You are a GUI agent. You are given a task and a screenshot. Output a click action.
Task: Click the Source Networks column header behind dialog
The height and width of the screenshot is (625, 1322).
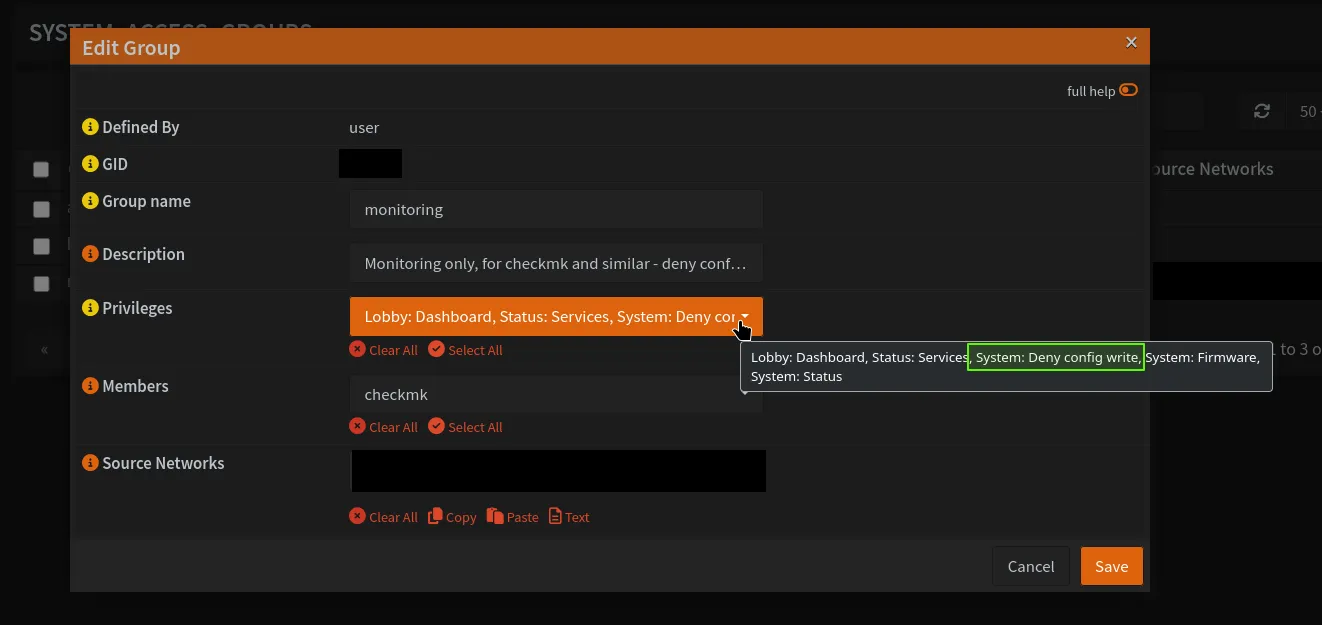coord(1210,169)
